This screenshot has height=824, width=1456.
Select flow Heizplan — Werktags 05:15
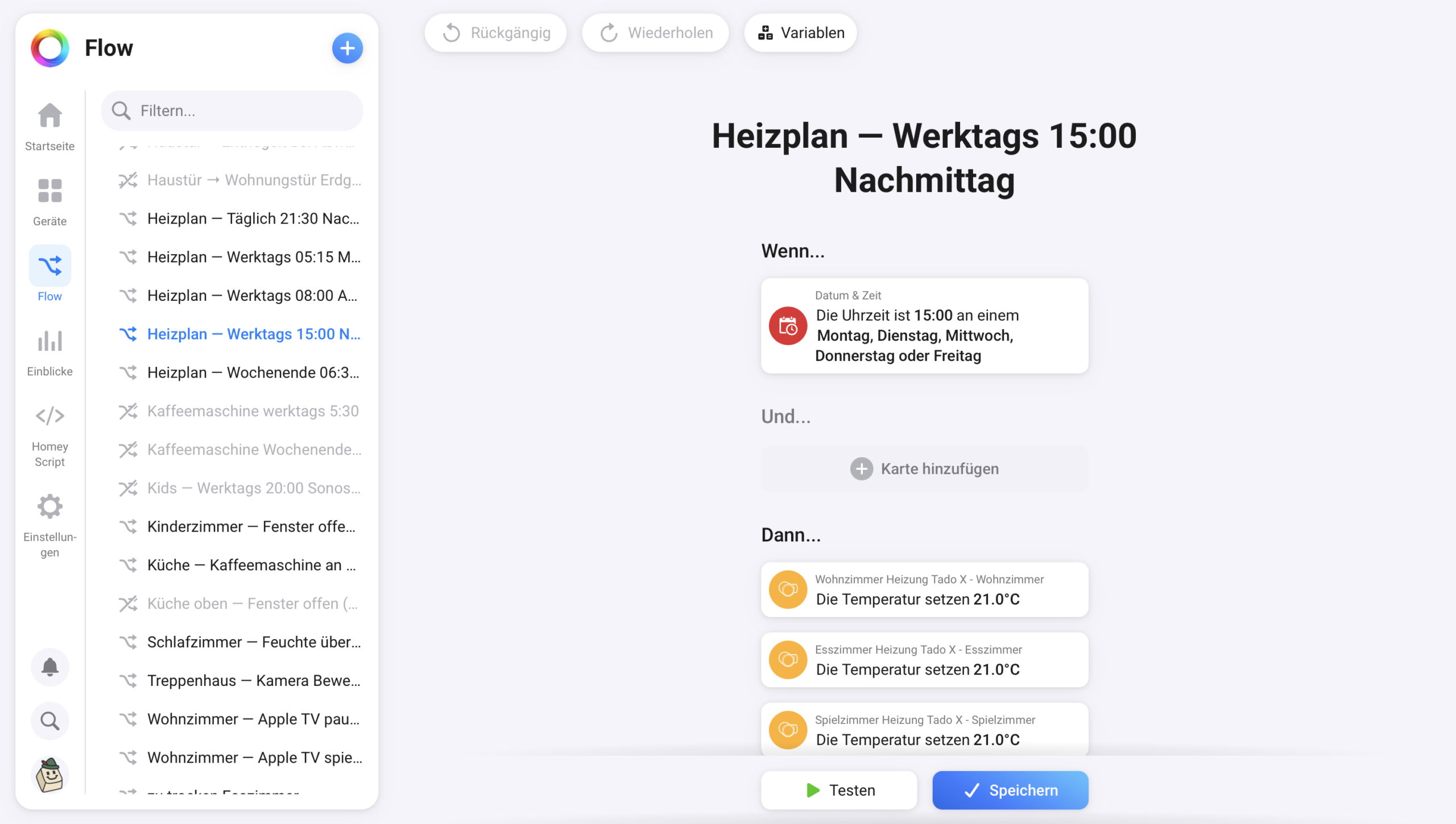coord(239,257)
